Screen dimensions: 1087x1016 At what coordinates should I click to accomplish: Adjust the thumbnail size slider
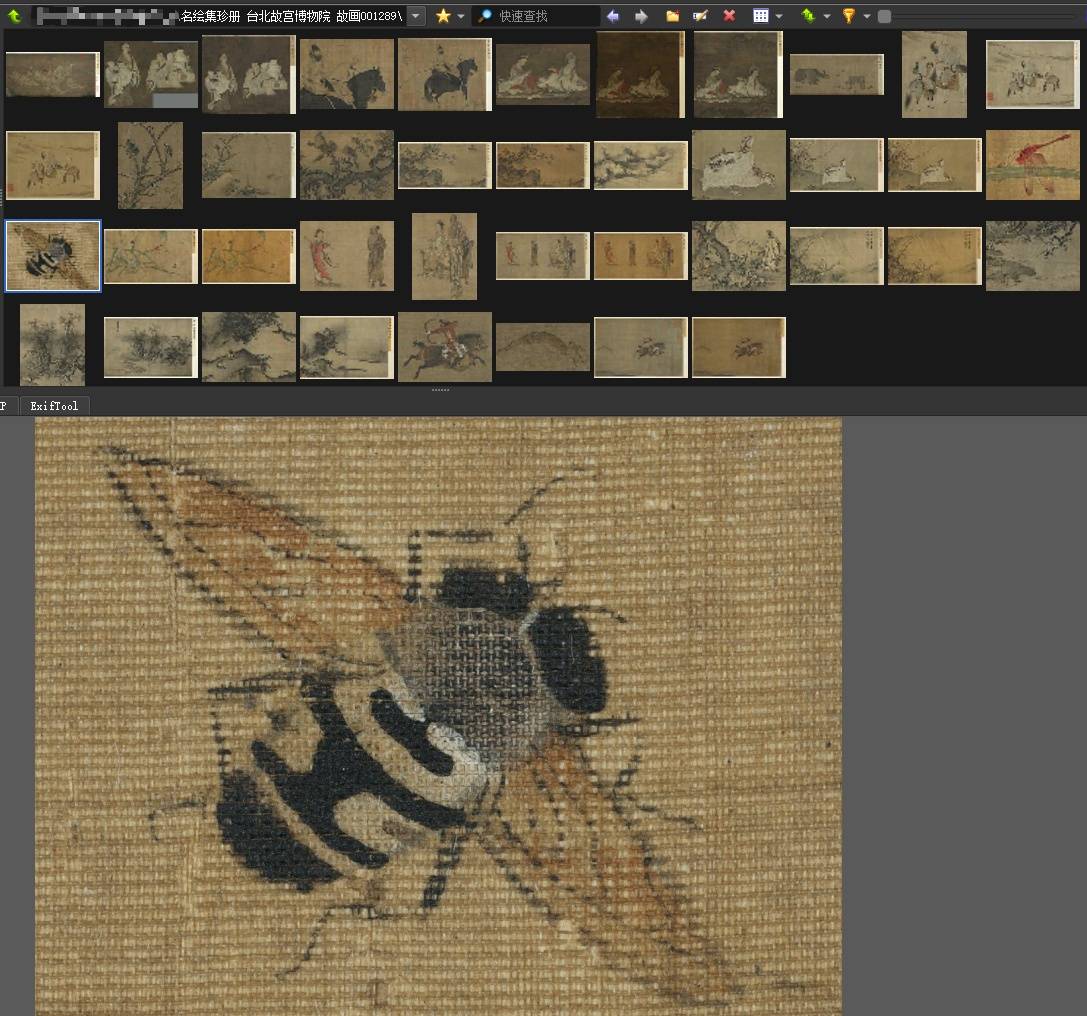[884, 15]
